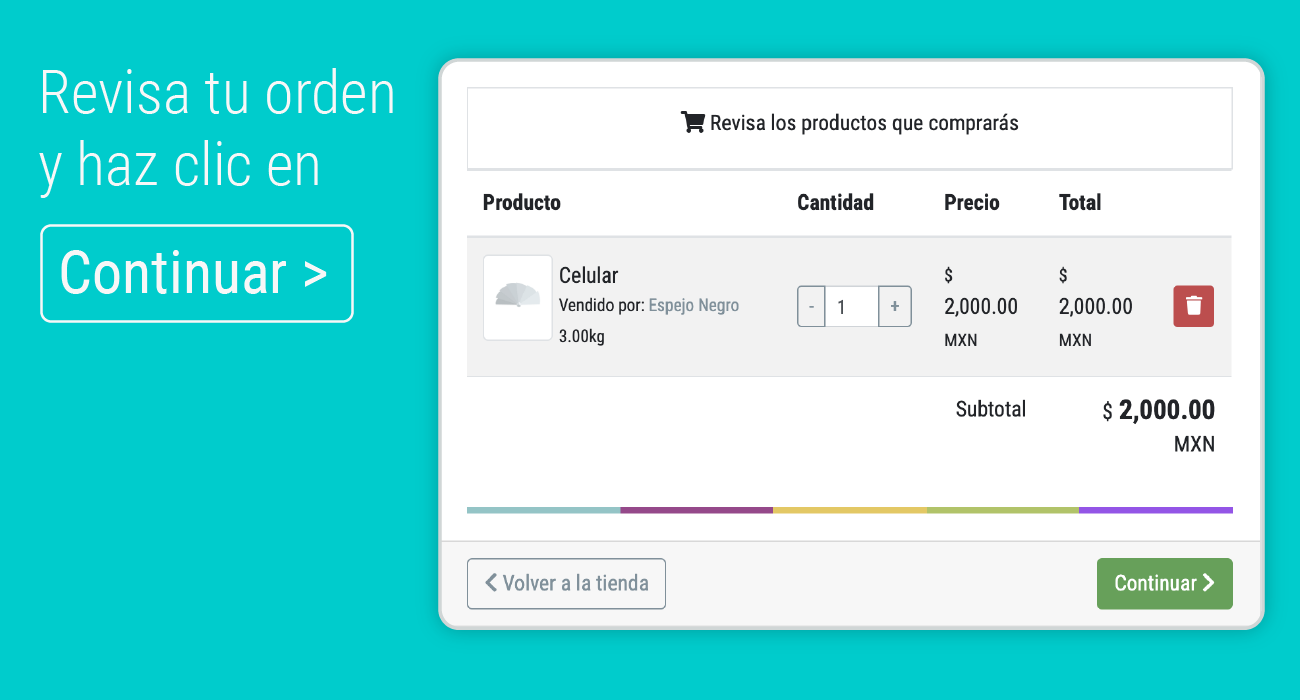Click the large outlined Continuar > label
The image size is (1300, 700).
point(197,273)
